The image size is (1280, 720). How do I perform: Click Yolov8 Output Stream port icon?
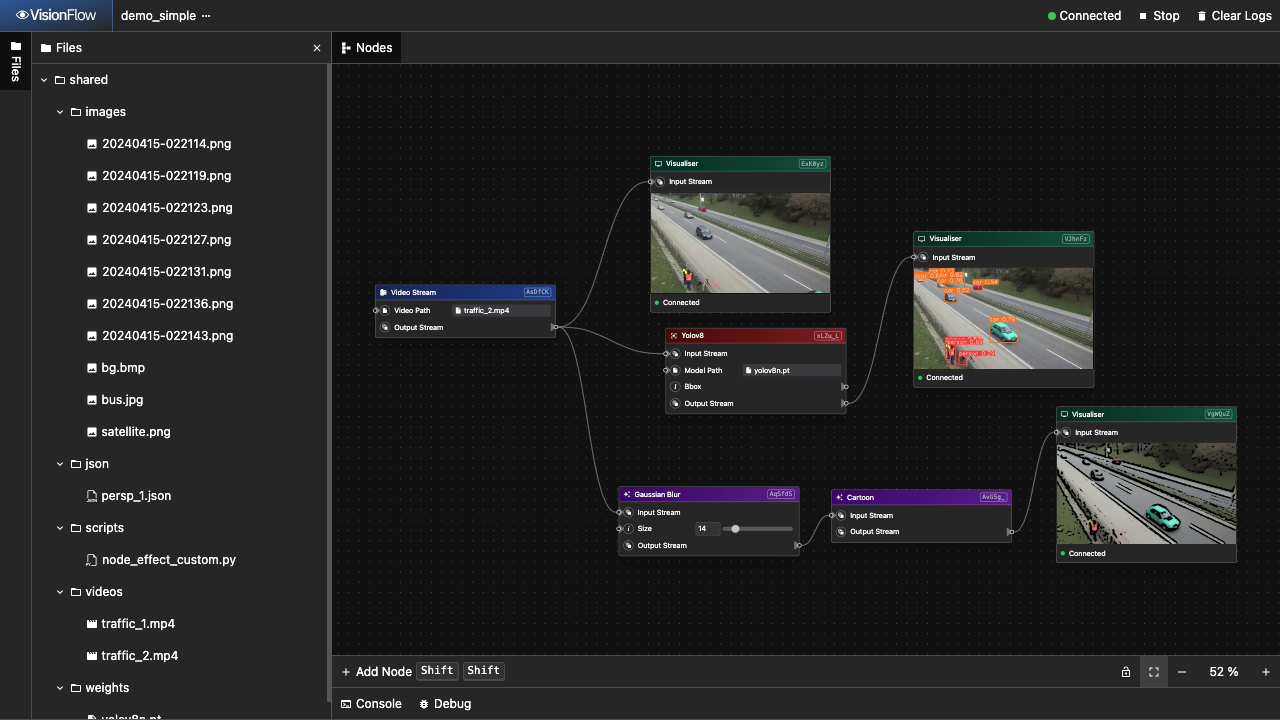(675, 404)
